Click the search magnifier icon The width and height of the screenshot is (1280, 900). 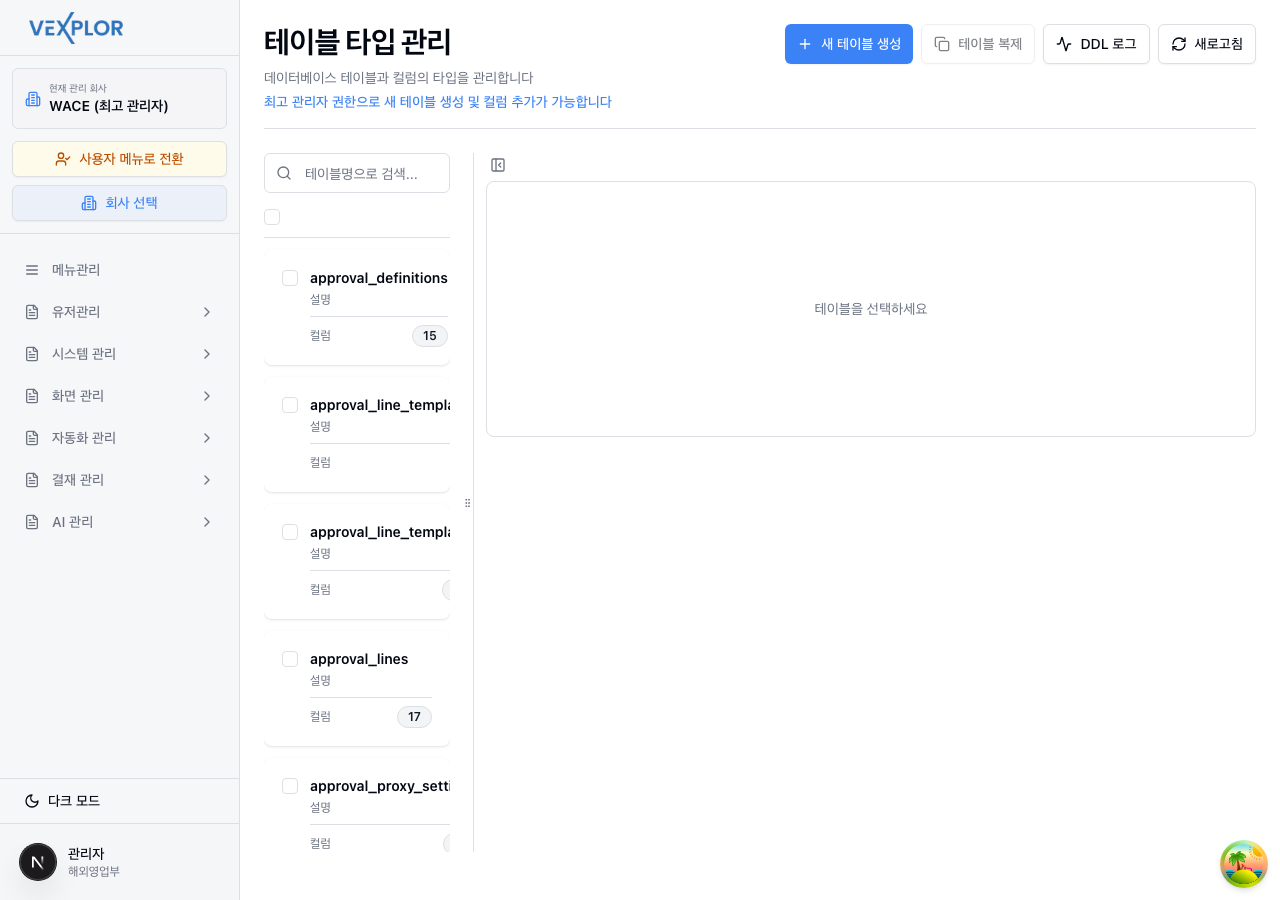(x=284, y=173)
